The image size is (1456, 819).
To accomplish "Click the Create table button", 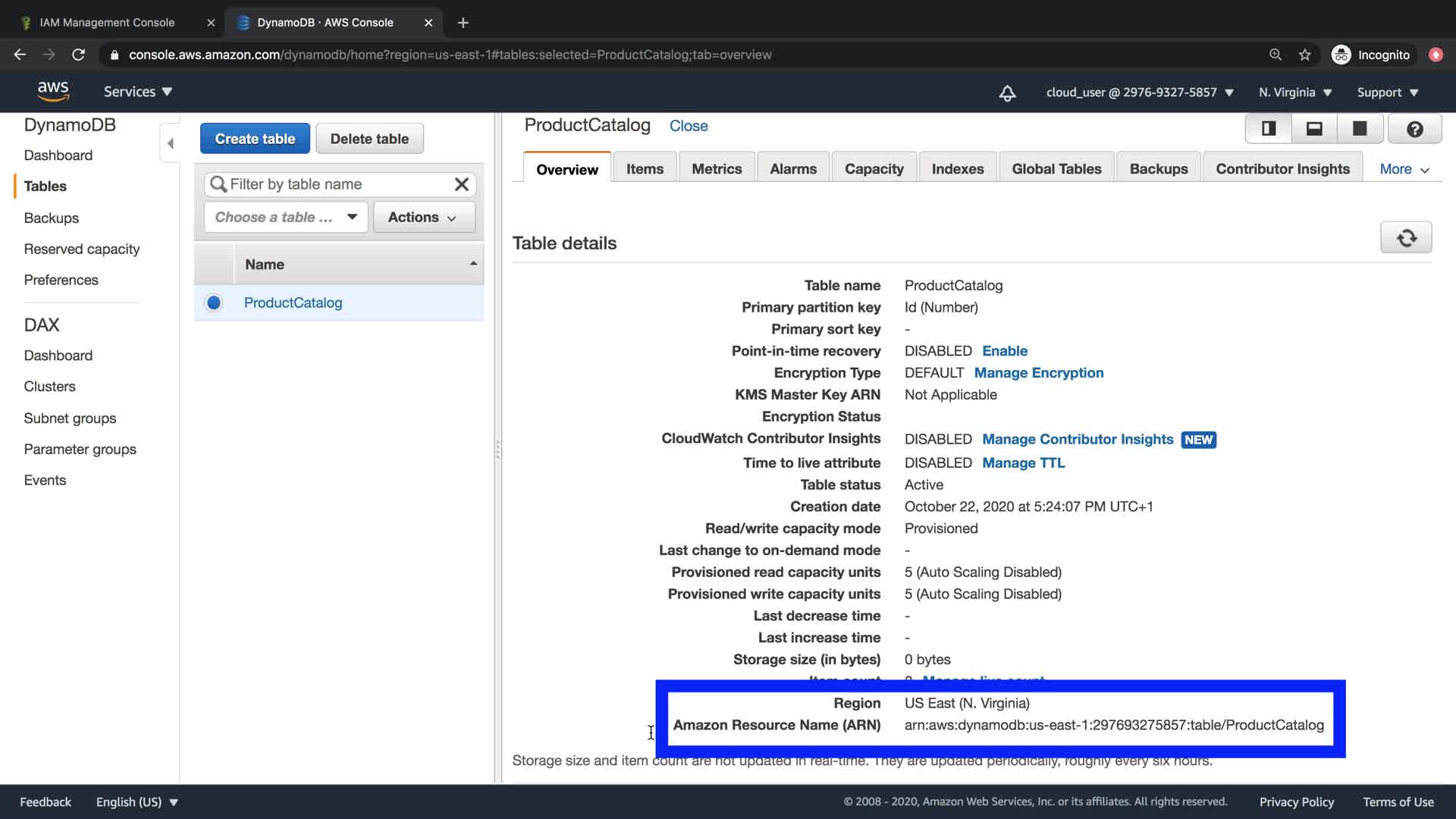I will click(255, 139).
